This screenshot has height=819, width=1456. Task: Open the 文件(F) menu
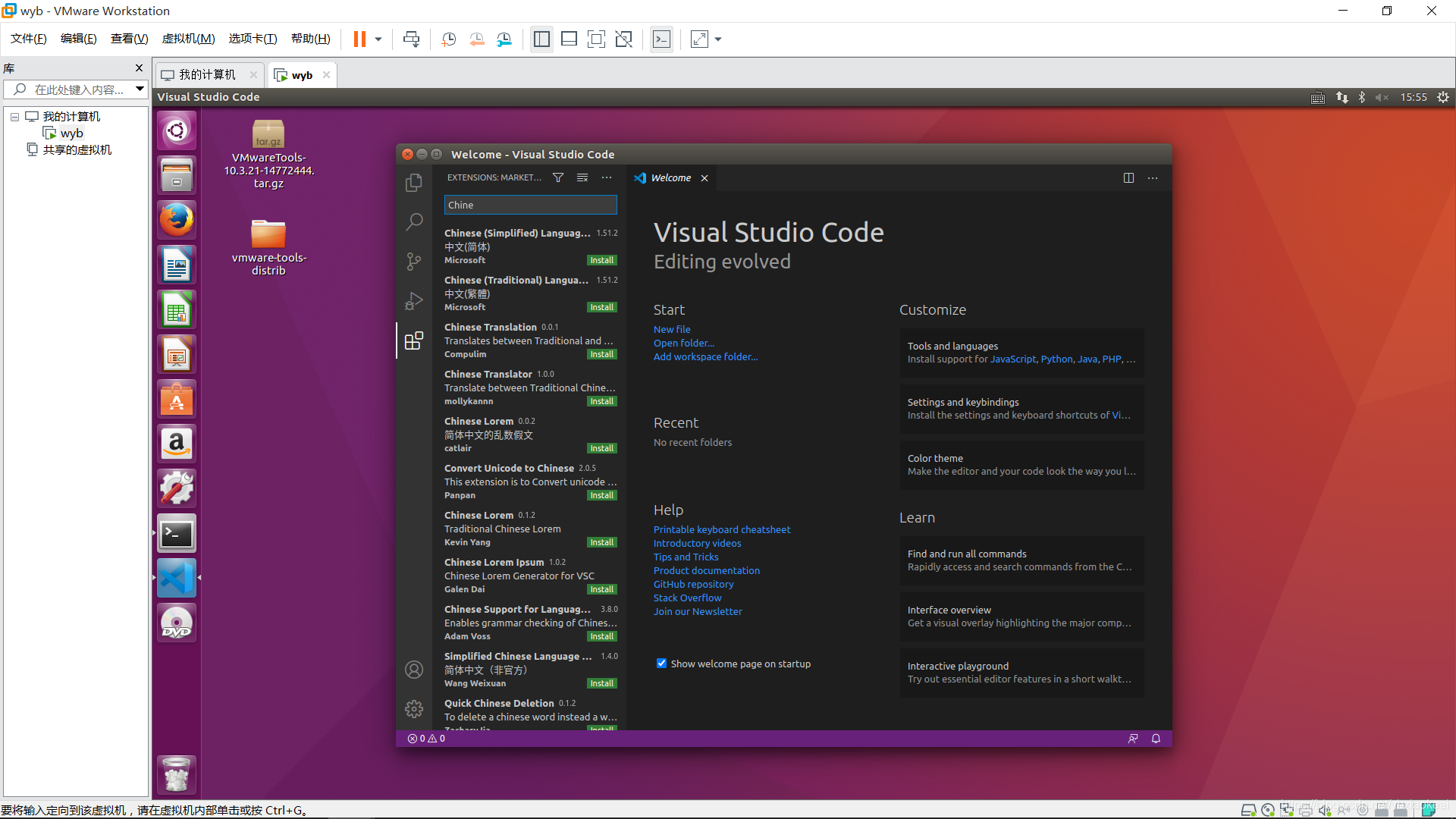(x=29, y=39)
